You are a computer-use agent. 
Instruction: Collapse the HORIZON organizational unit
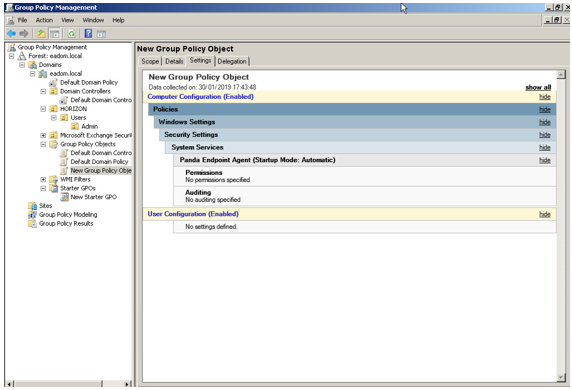[x=43, y=109]
